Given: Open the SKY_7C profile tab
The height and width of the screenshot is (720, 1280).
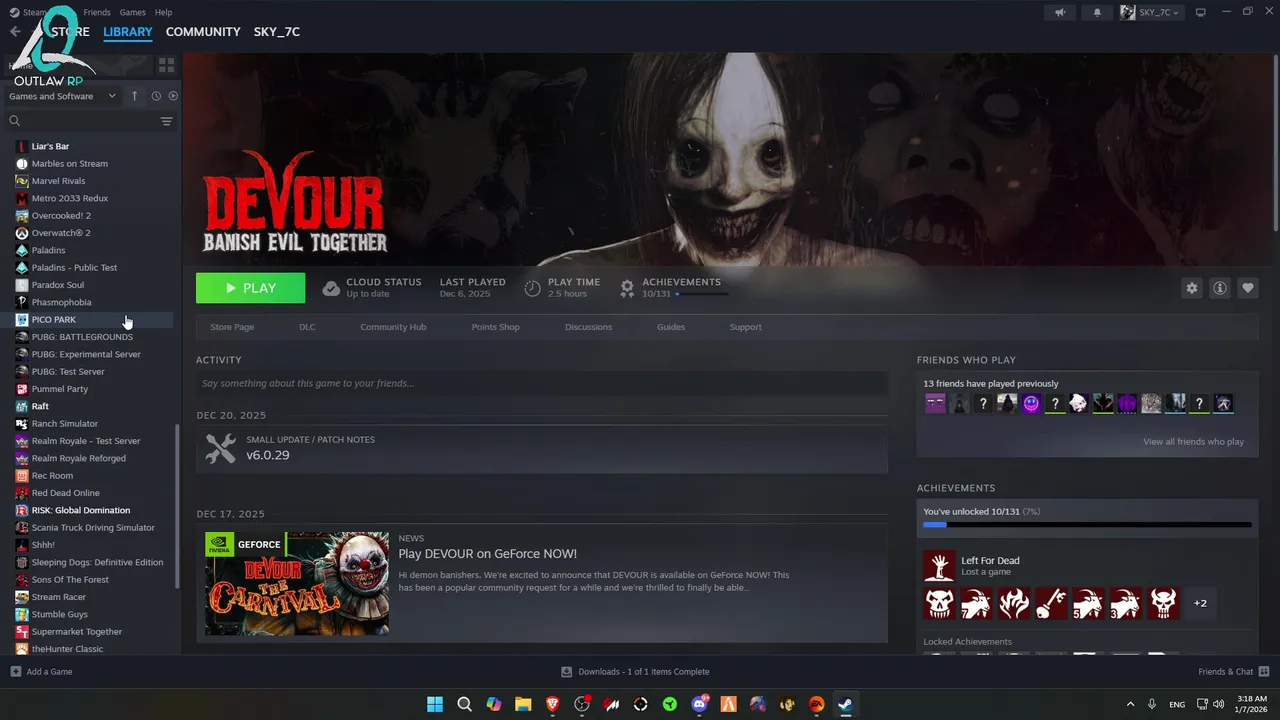Looking at the screenshot, I should [277, 32].
